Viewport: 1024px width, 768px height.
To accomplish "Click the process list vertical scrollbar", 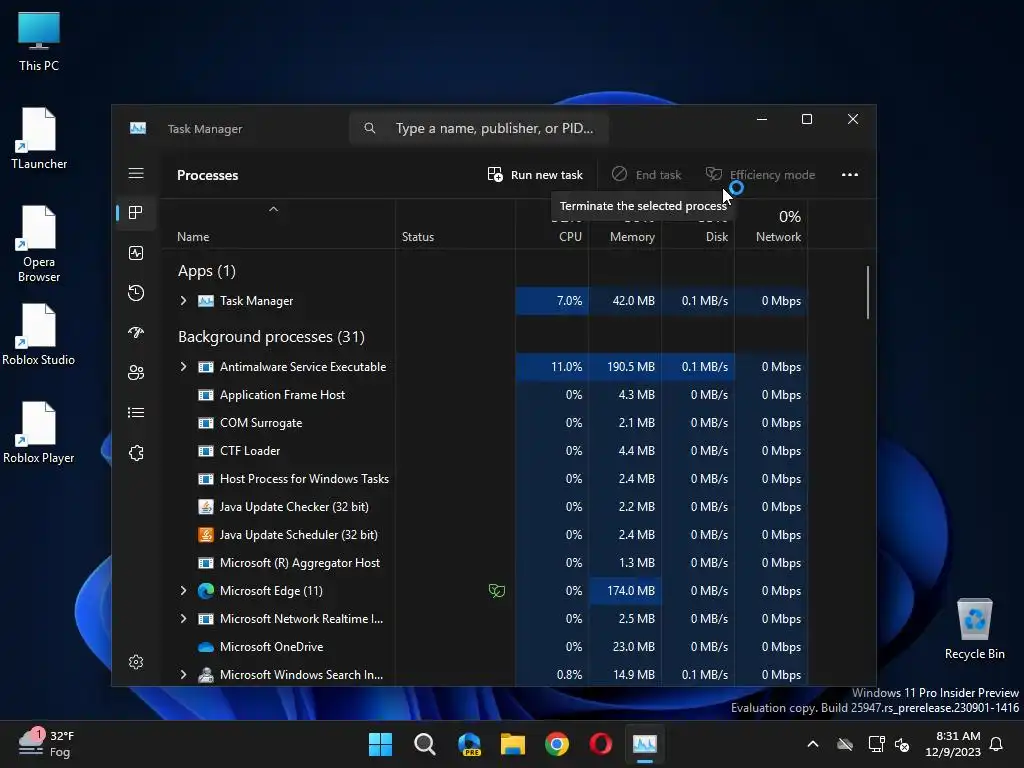I will pyautogui.click(x=868, y=292).
